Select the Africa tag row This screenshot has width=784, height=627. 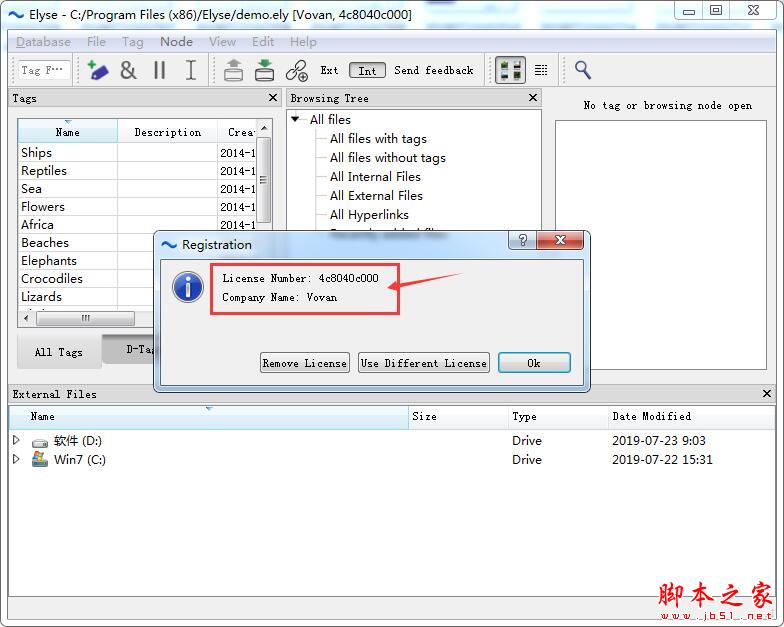pyautogui.click(x=138, y=224)
